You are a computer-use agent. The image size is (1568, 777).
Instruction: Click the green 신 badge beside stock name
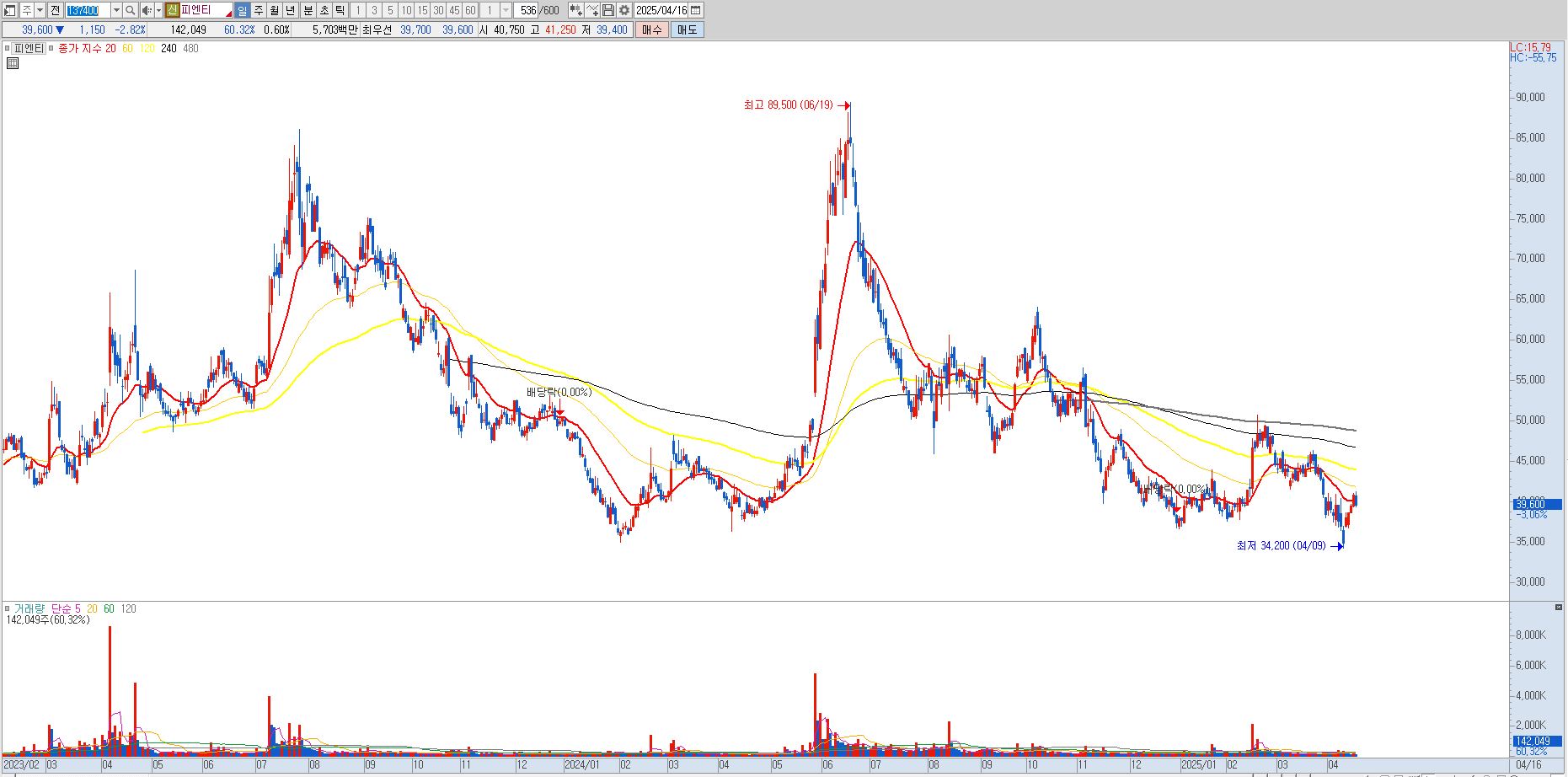172,10
